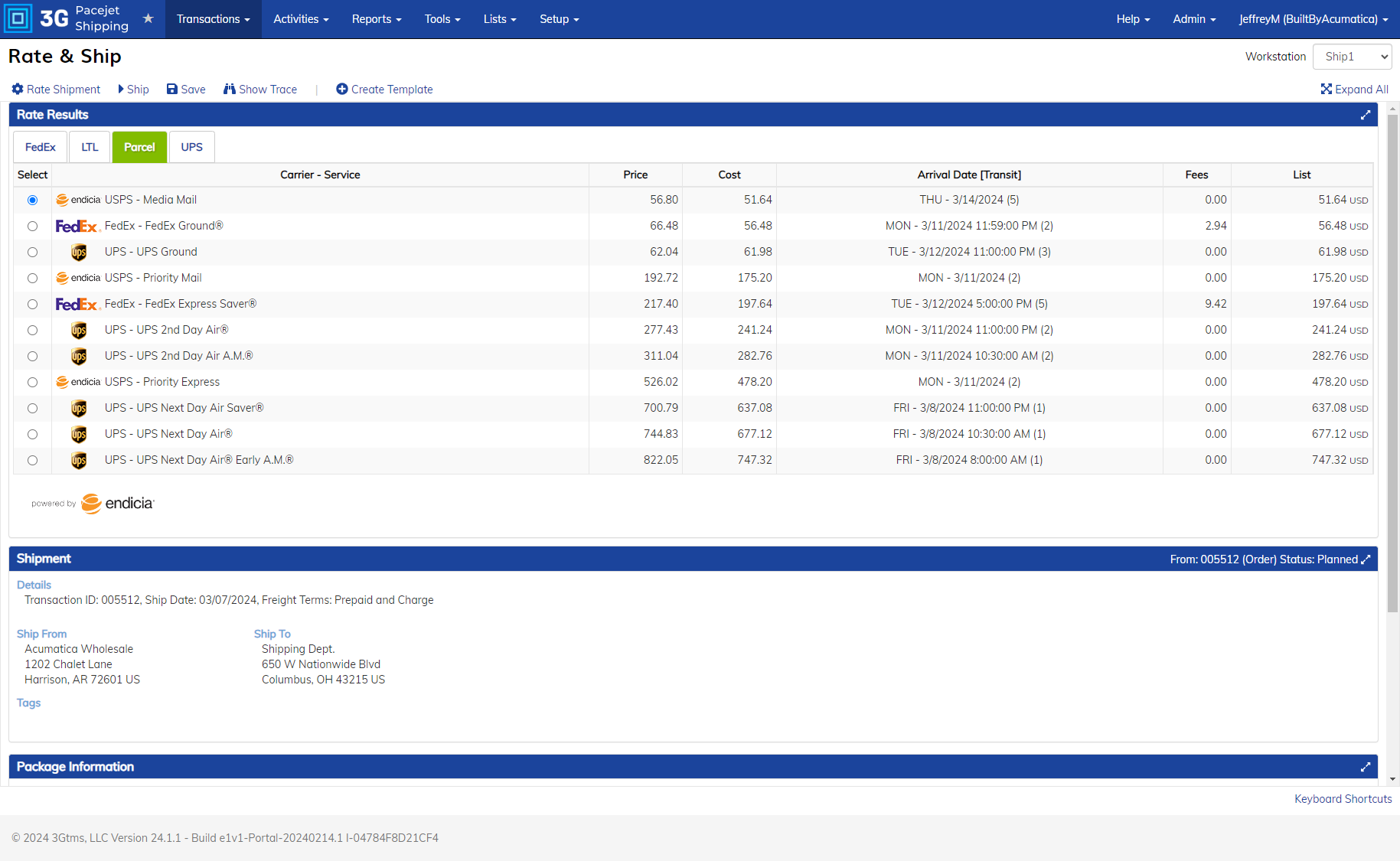Click the Carrier - Service column header
Image resolution: width=1400 pixels, height=861 pixels.
pyautogui.click(x=320, y=174)
